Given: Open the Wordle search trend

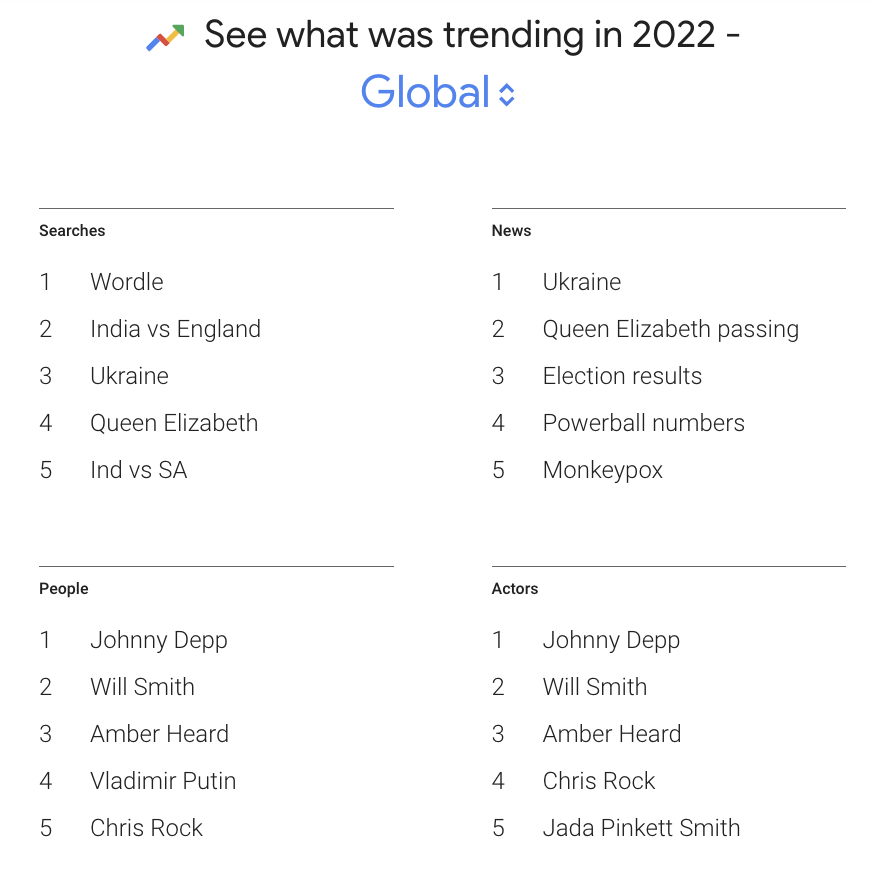Looking at the screenshot, I should click(126, 282).
